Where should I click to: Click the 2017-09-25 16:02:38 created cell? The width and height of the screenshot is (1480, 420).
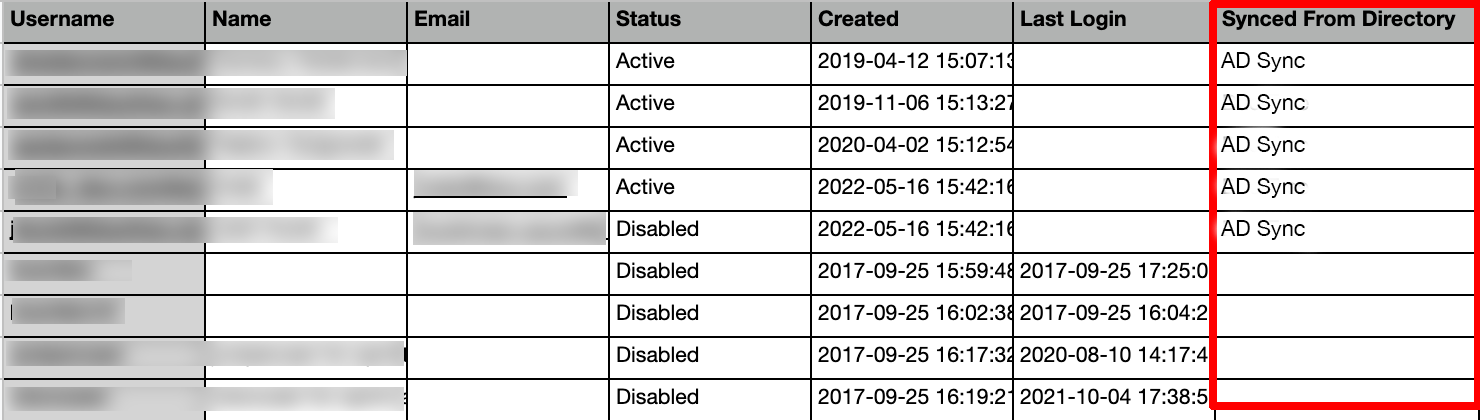coord(914,314)
